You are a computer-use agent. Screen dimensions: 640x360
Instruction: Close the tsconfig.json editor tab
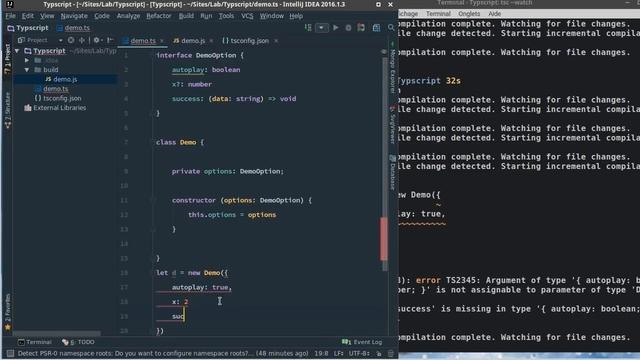pos(276,41)
